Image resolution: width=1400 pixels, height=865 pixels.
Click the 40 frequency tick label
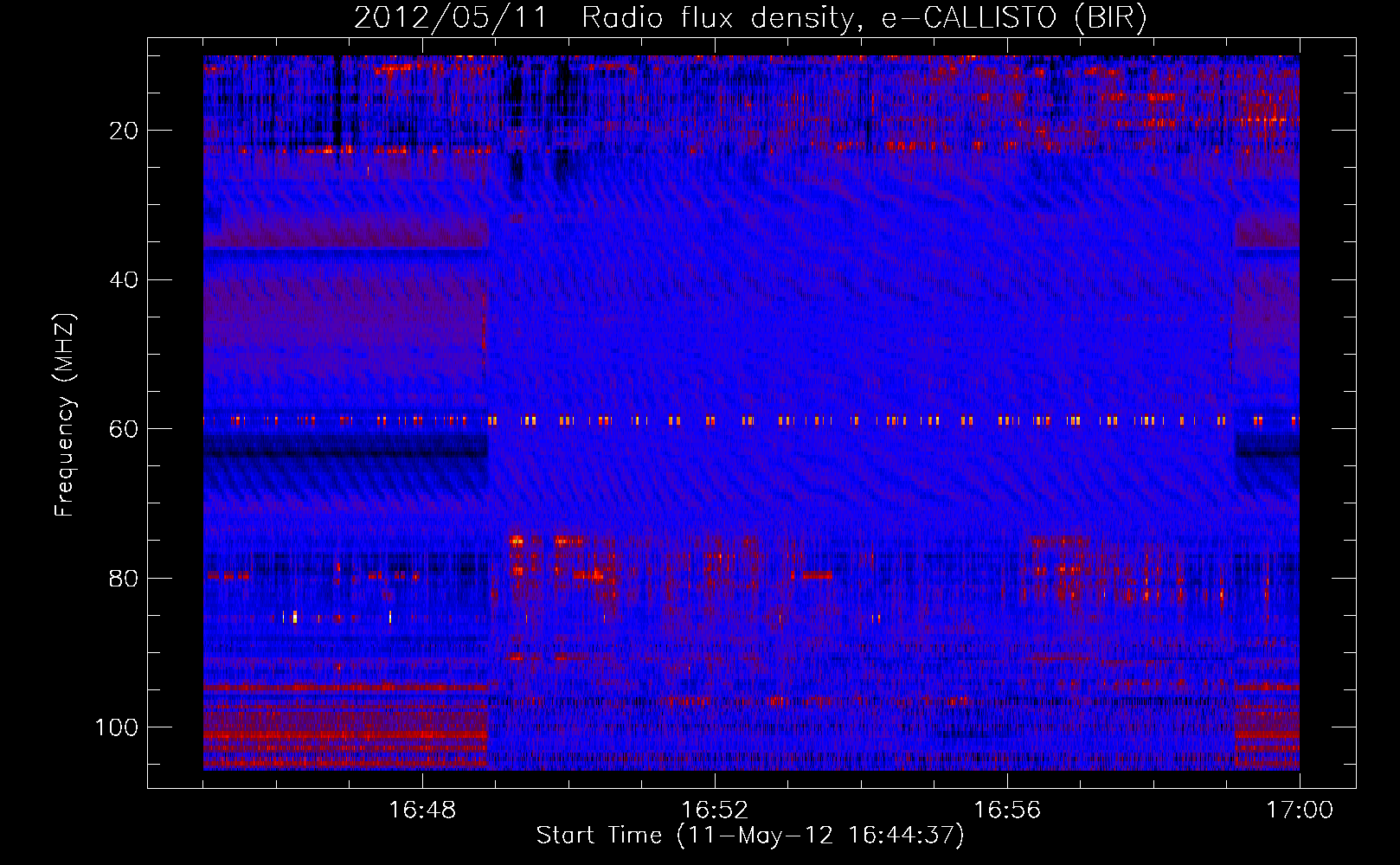tap(124, 280)
